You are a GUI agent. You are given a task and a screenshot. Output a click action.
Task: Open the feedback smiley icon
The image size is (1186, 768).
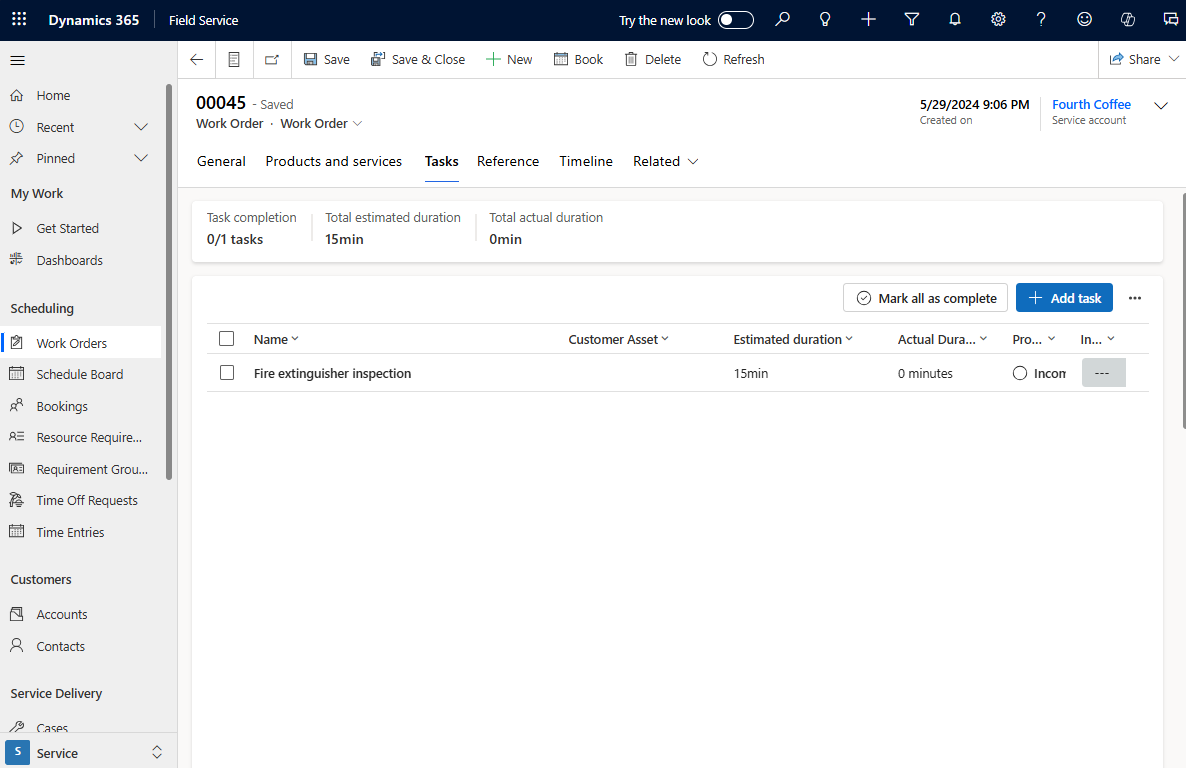click(1085, 20)
